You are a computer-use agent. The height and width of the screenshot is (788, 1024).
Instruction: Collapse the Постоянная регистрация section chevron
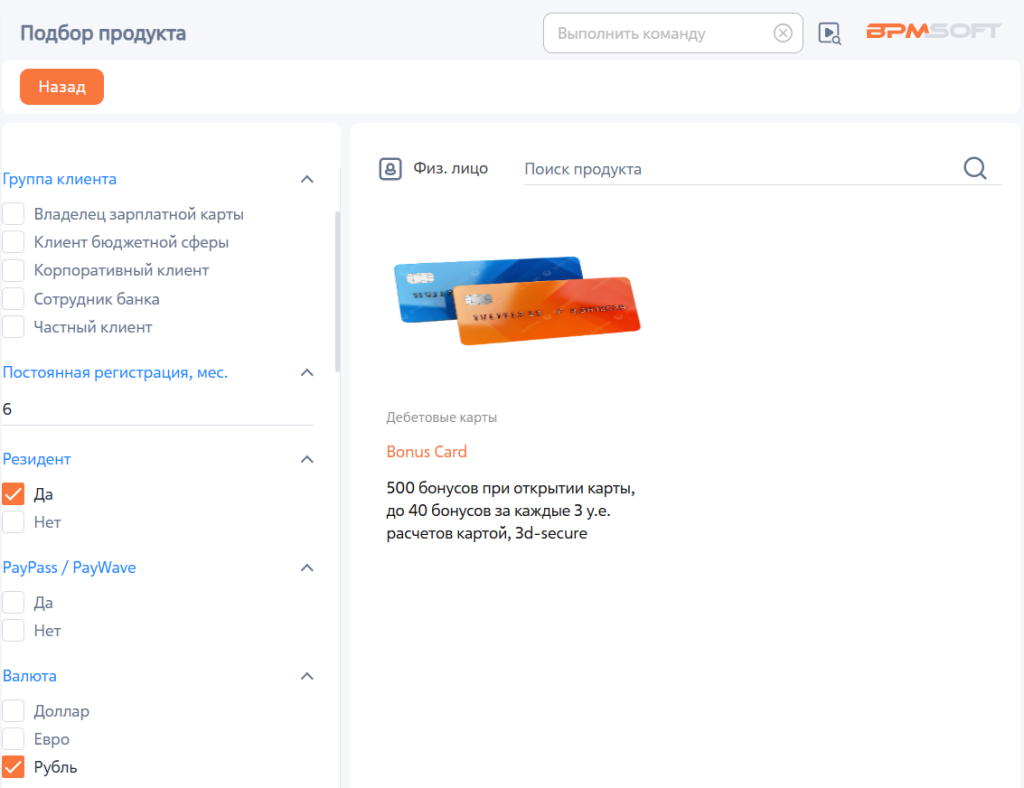click(x=307, y=372)
